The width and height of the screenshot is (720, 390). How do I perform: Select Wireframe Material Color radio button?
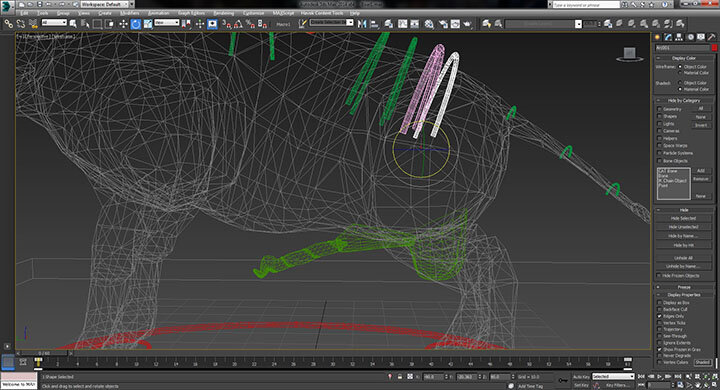pyautogui.click(x=681, y=73)
